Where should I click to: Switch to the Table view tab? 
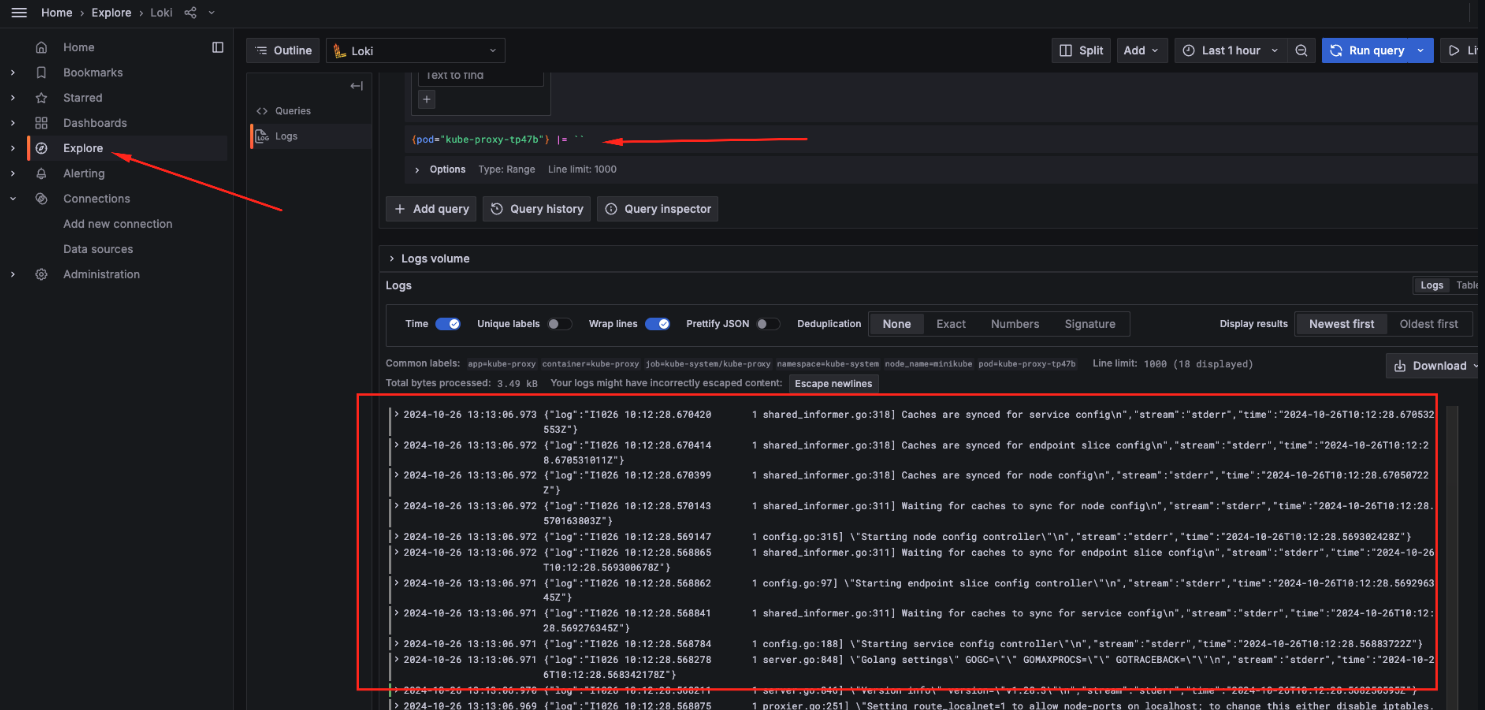(x=1466, y=285)
